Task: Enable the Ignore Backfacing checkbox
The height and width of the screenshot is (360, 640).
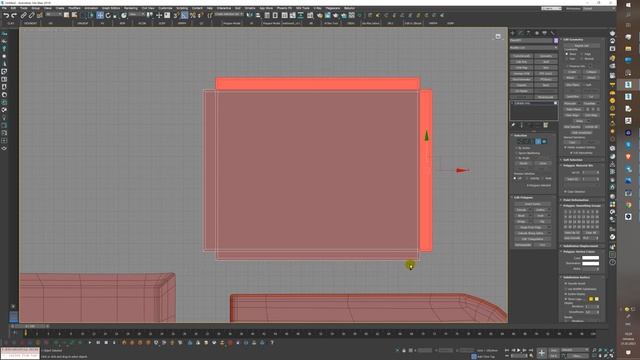Action: tap(516, 153)
